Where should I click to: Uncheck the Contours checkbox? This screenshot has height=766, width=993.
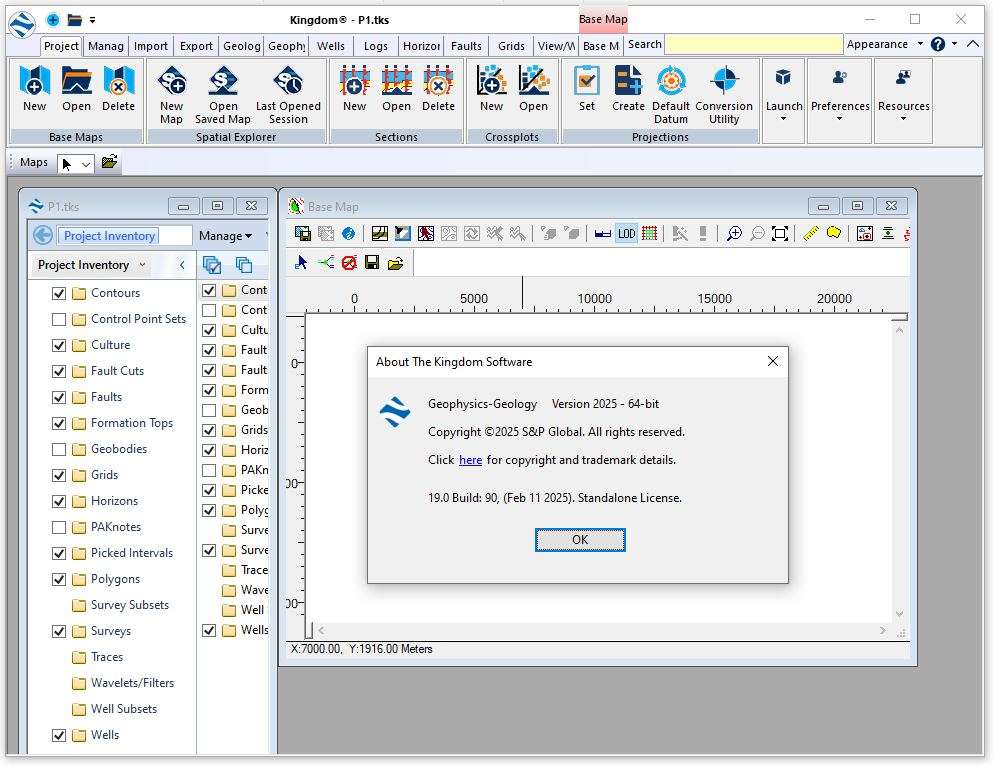[x=59, y=293]
